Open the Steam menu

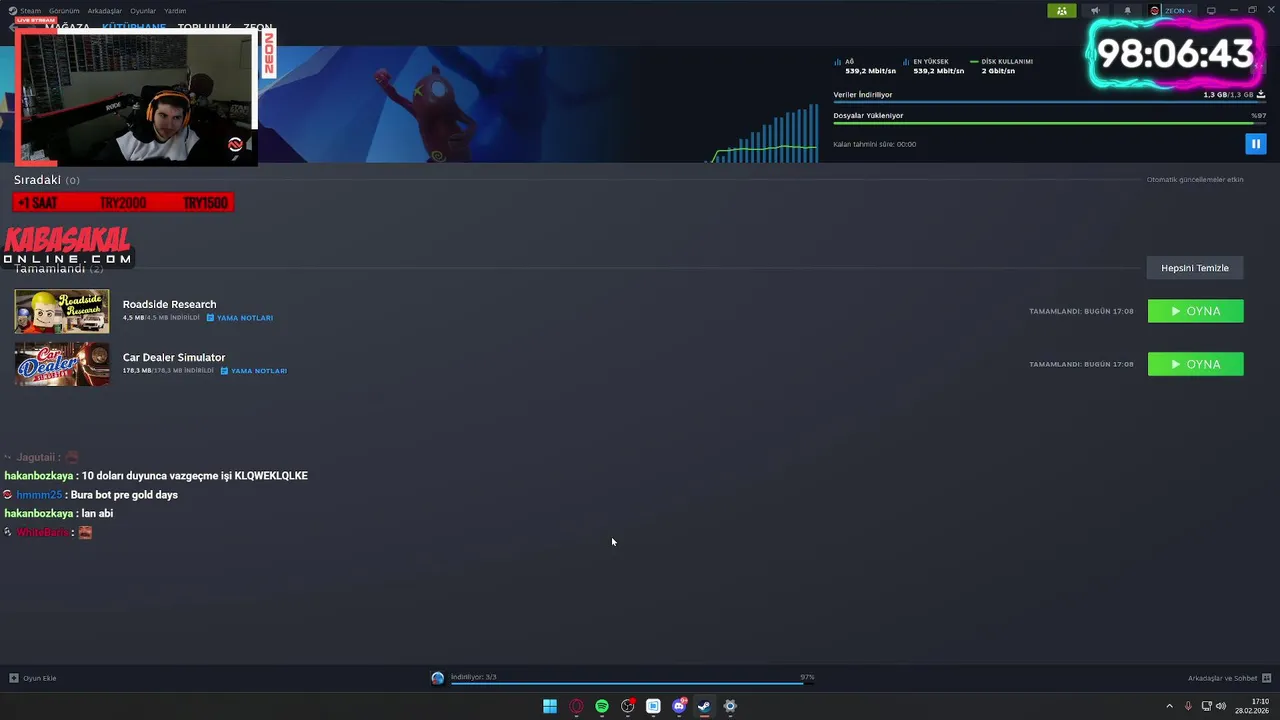[25, 11]
